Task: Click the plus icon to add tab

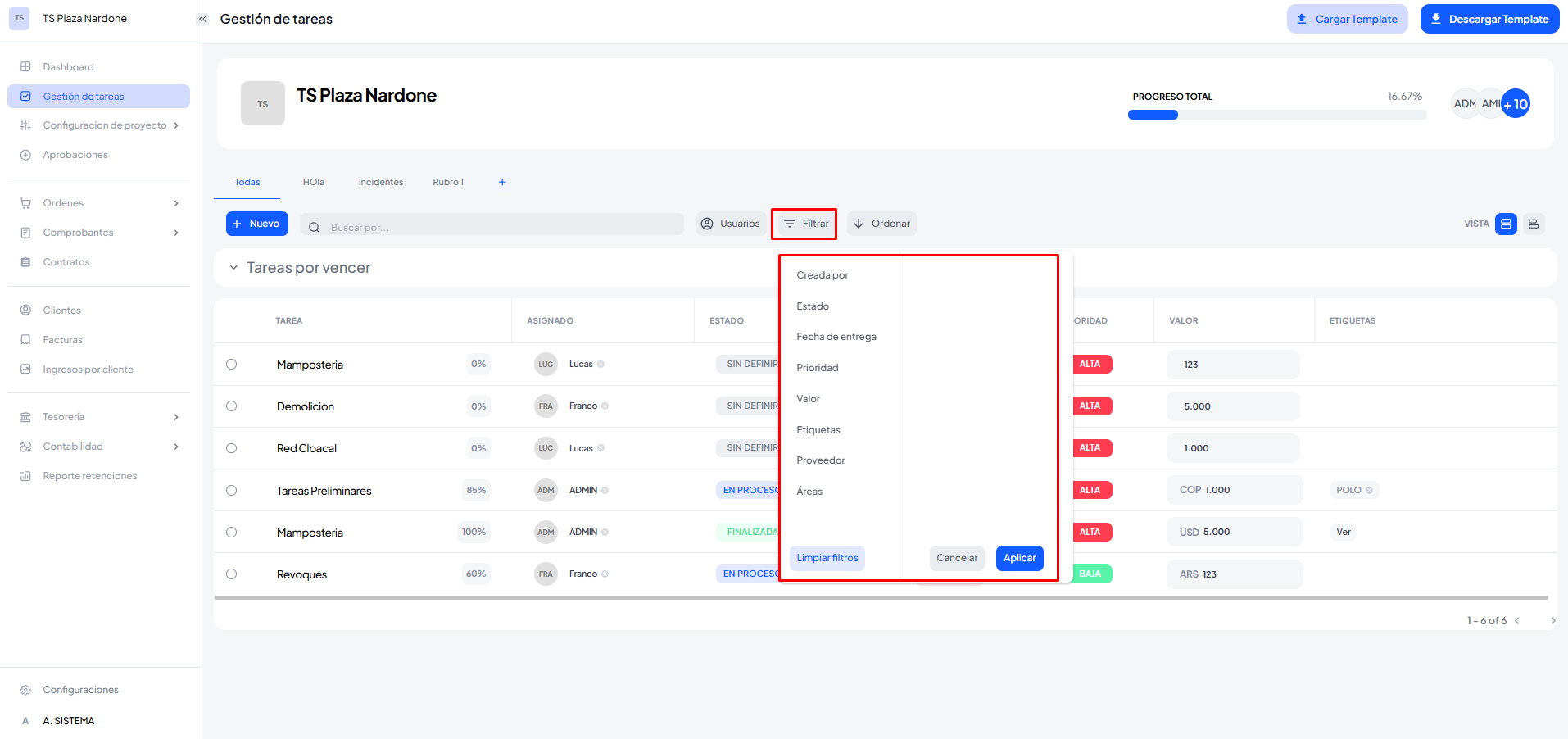Action: point(502,182)
